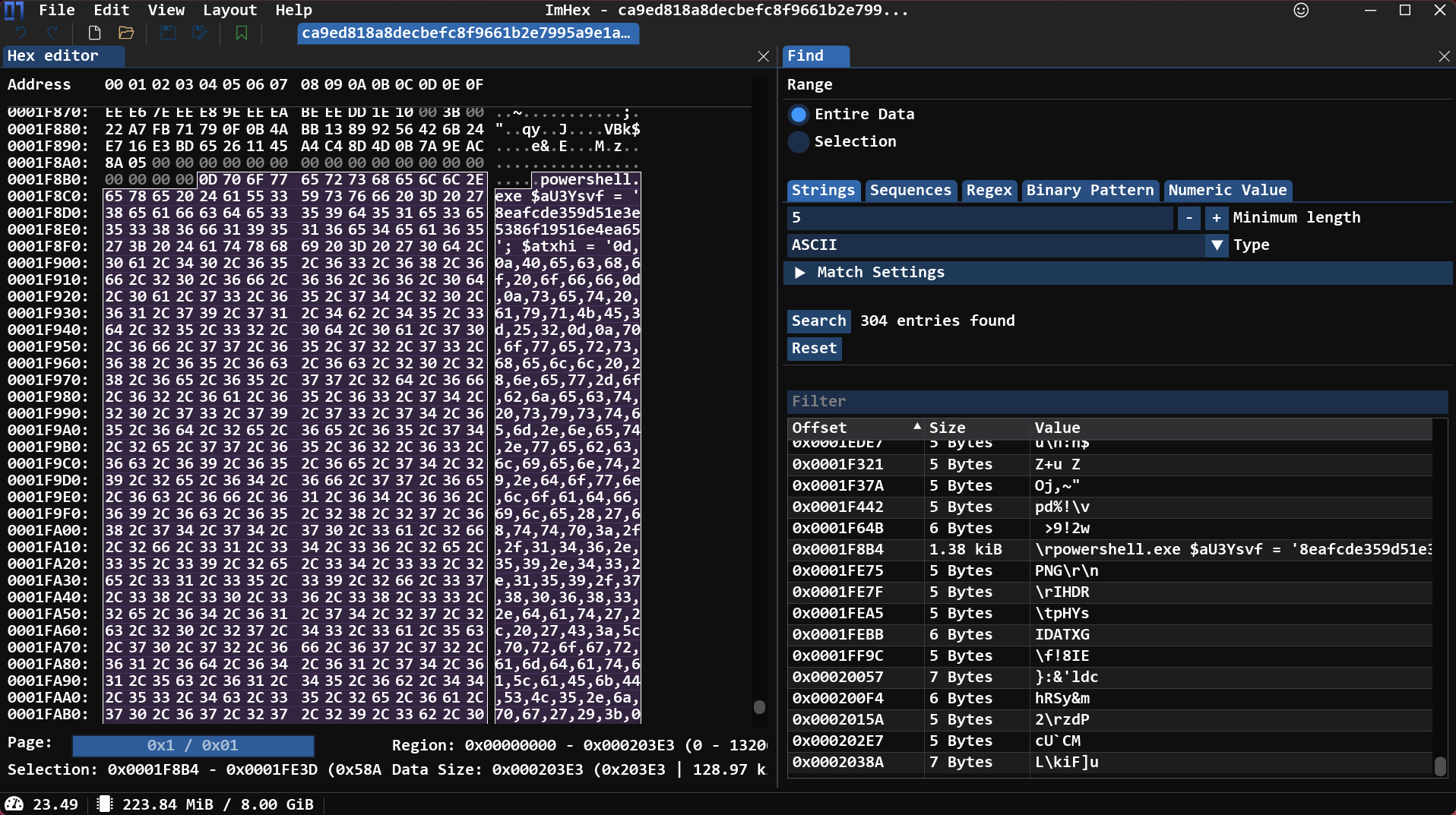
Task: Open a file using the folder icon
Action: tap(126, 33)
